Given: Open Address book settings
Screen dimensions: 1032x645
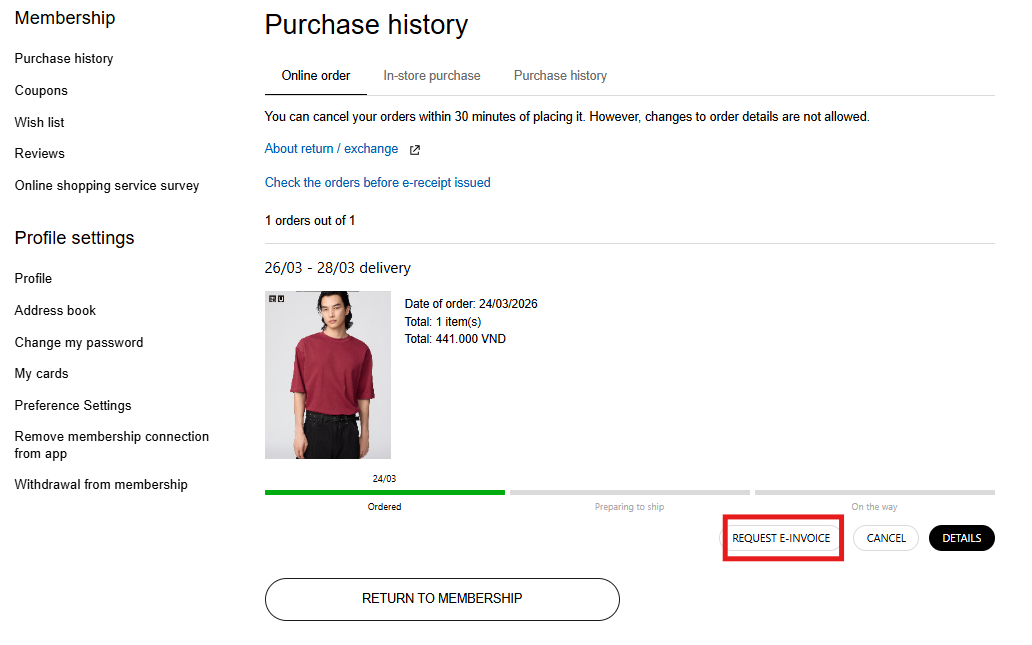Looking at the screenshot, I should point(55,311).
